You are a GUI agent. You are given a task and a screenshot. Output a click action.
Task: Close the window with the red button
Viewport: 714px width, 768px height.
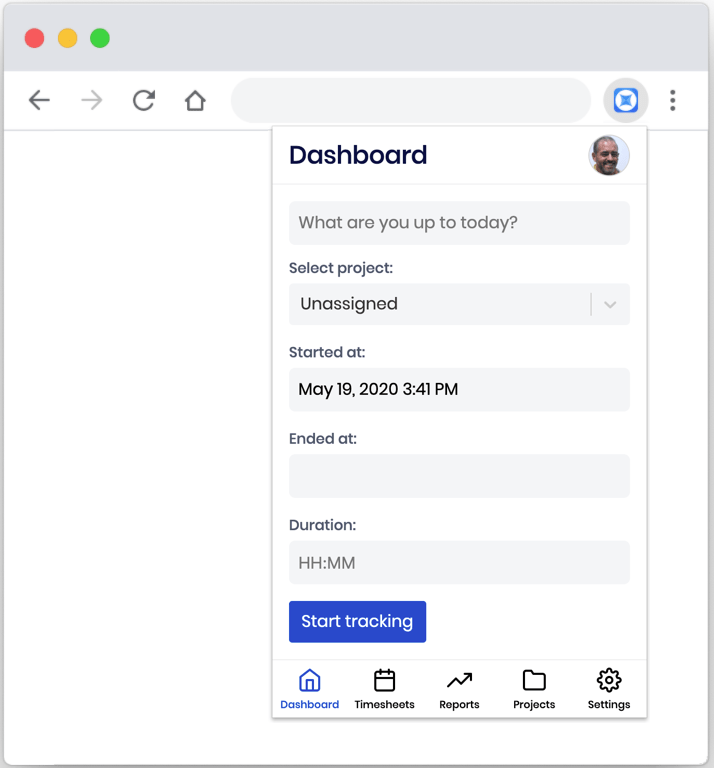(x=34, y=38)
